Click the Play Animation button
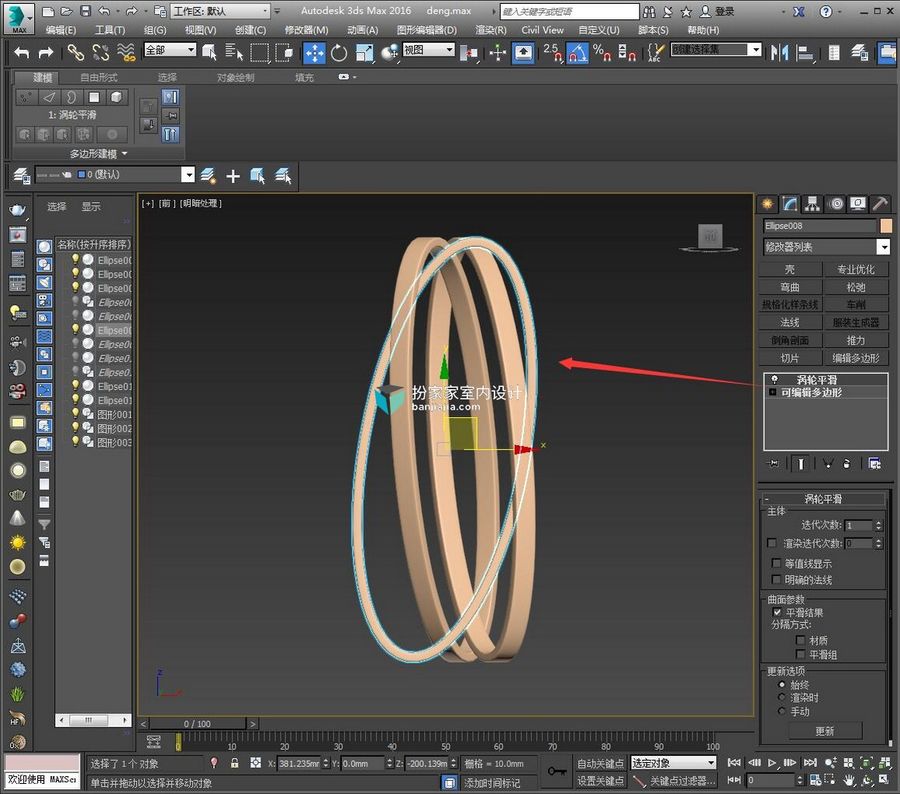The image size is (900, 794). point(772,762)
